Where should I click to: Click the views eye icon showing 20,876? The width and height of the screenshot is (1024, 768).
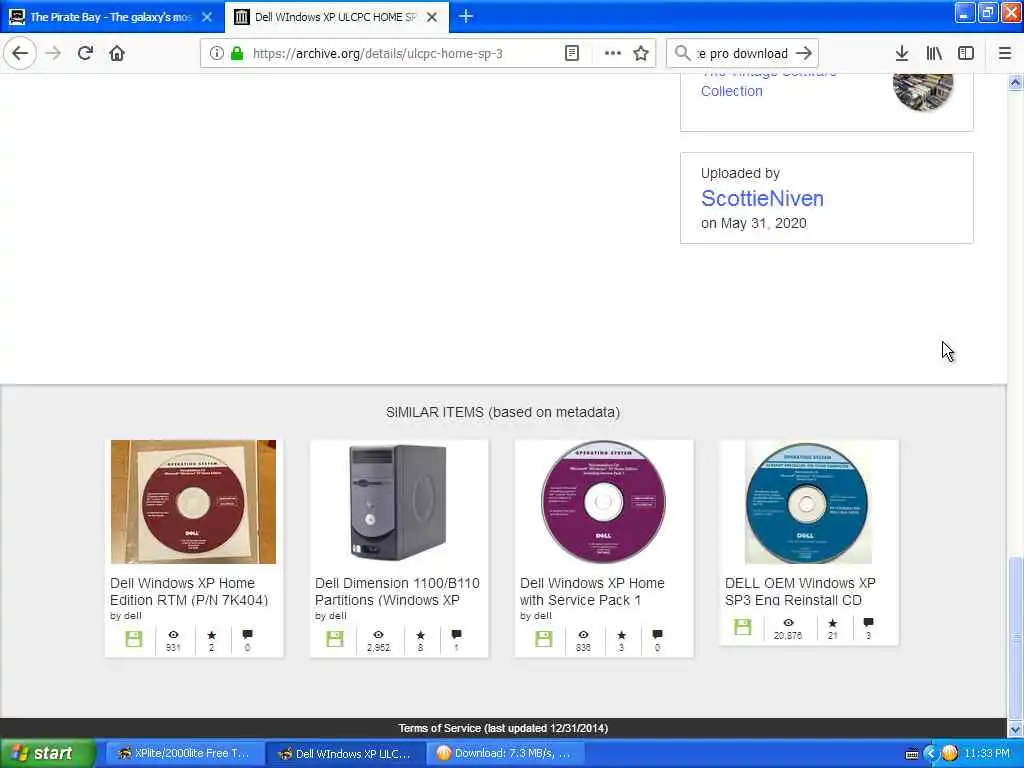788,622
